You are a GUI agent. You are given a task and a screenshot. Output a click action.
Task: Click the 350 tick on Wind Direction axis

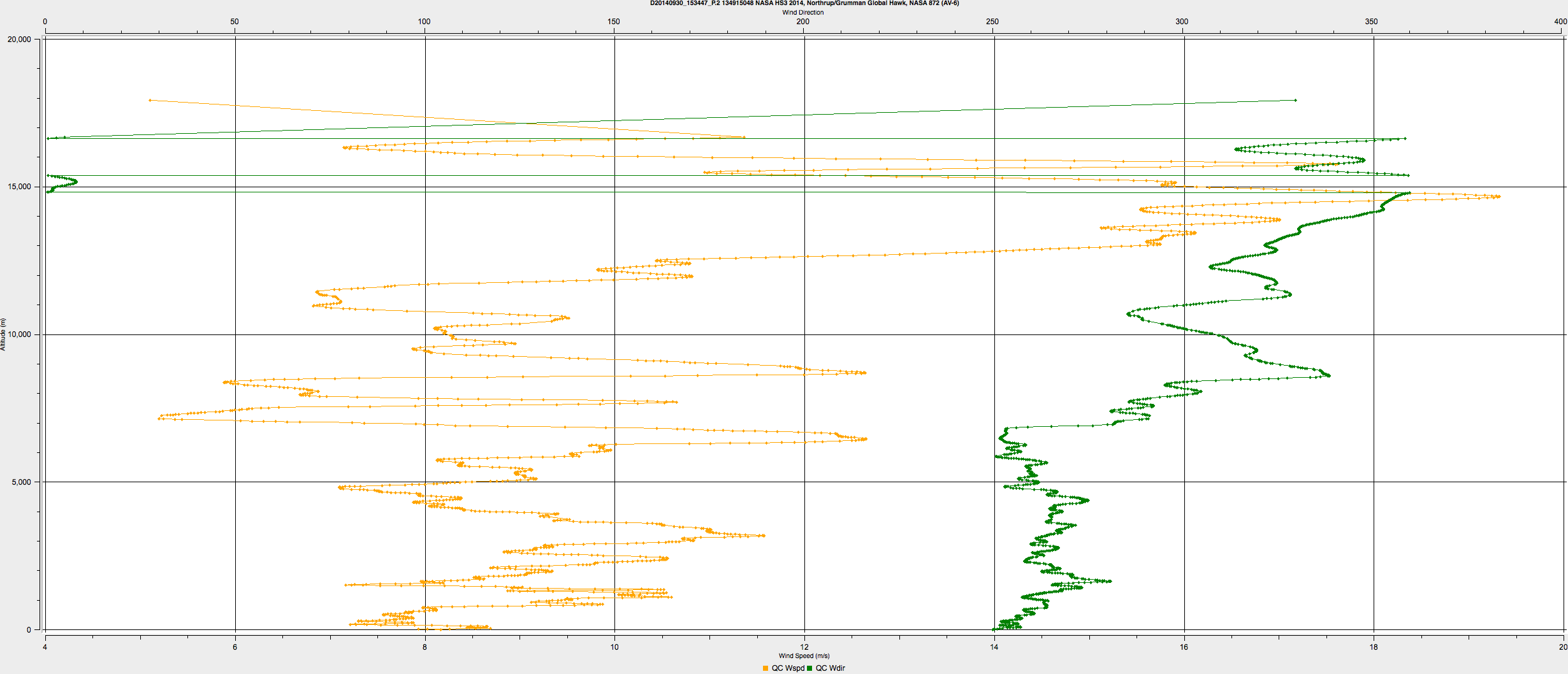click(x=1371, y=22)
